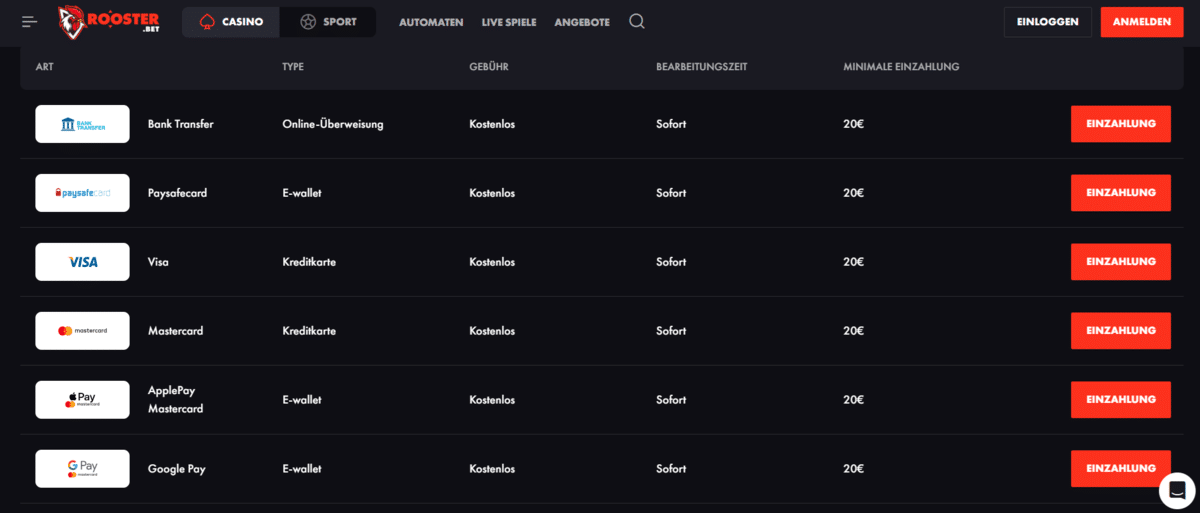Viewport: 1200px width, 513px height.
Task: Click the Mastercard logo
Action: click(x=82, y=331)
